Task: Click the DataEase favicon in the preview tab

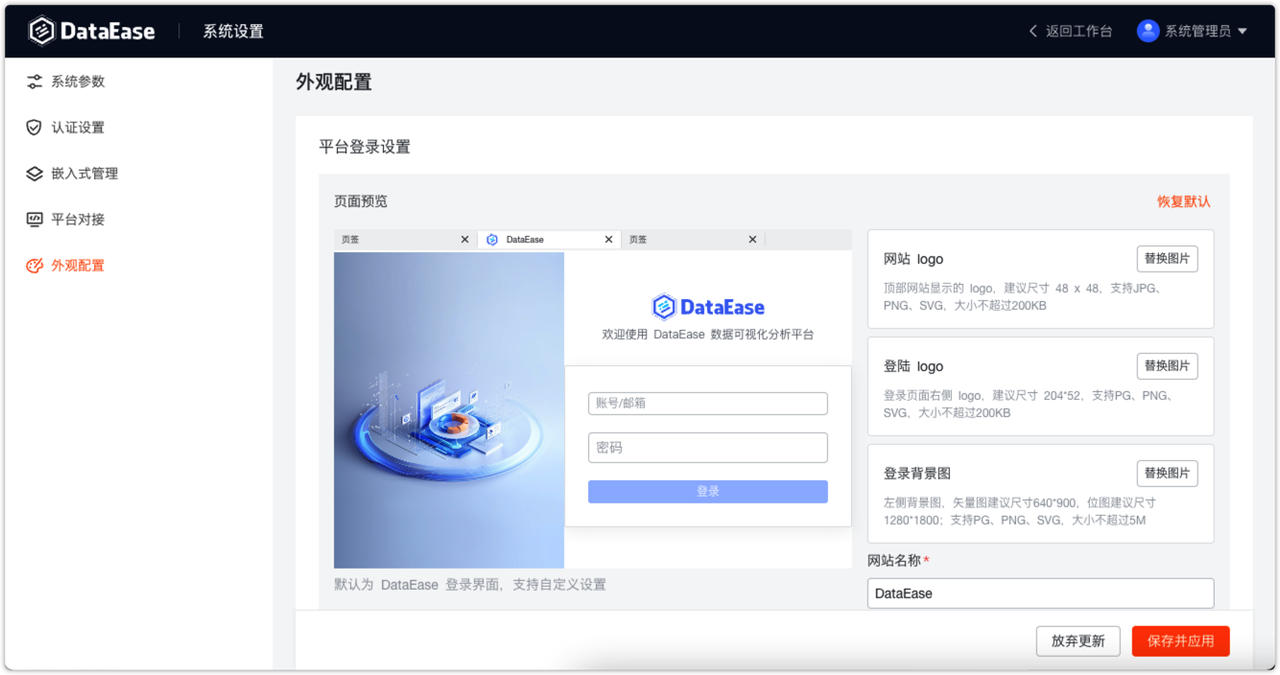Action: point(491,239)
